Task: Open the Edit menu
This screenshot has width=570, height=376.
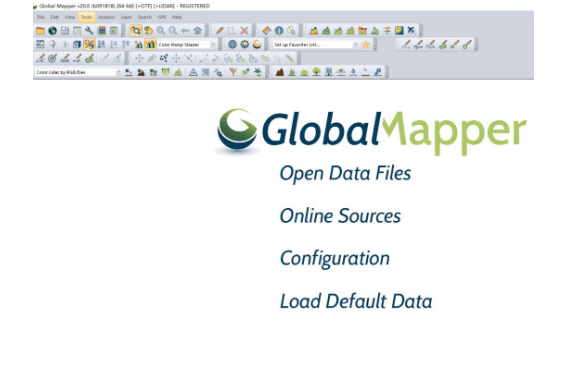Action: [55, 17]
